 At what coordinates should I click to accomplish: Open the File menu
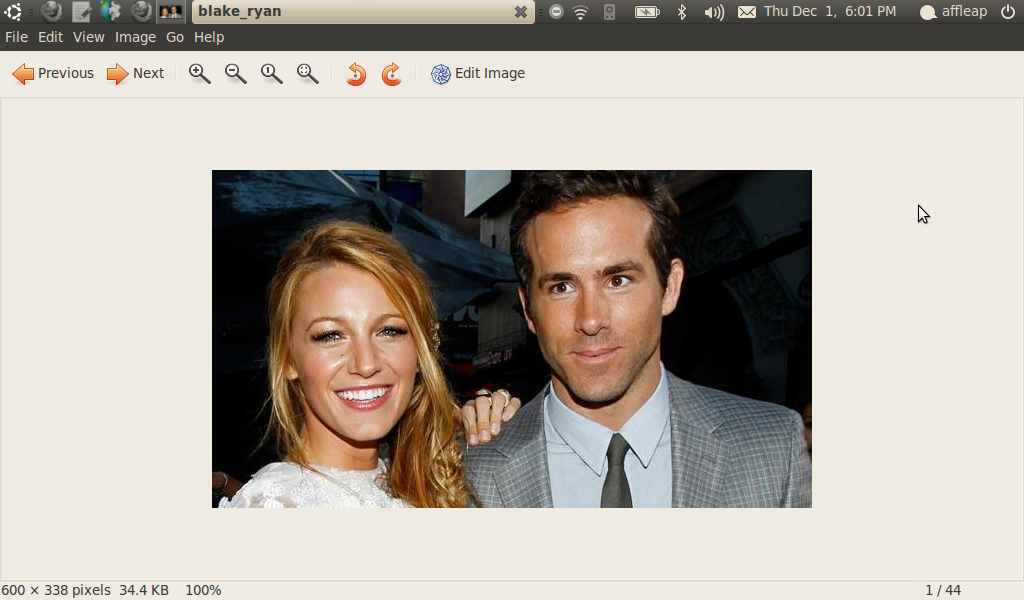click(16, 37)
